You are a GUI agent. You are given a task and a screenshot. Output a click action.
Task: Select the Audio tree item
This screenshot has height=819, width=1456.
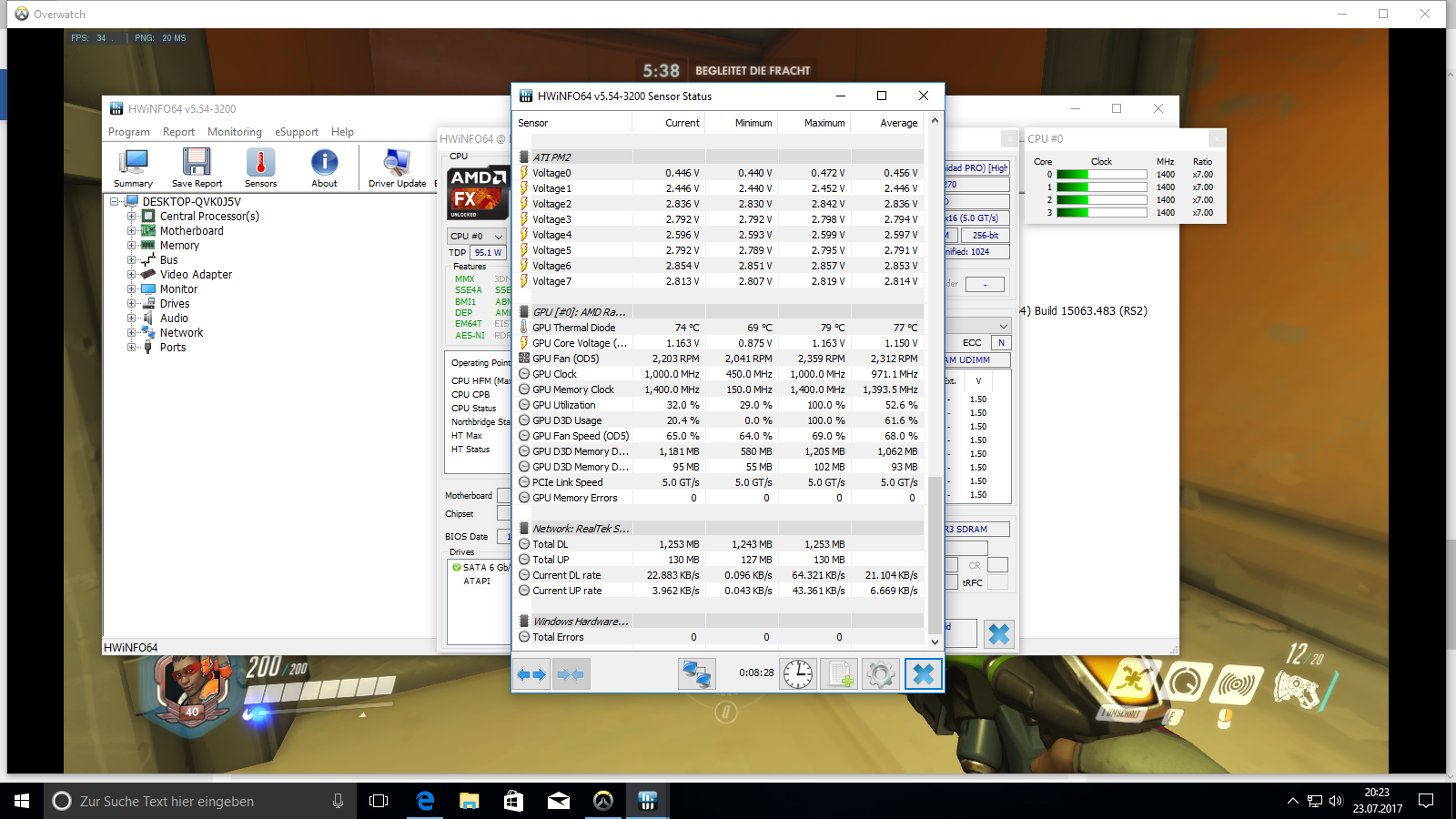point(174,318)
